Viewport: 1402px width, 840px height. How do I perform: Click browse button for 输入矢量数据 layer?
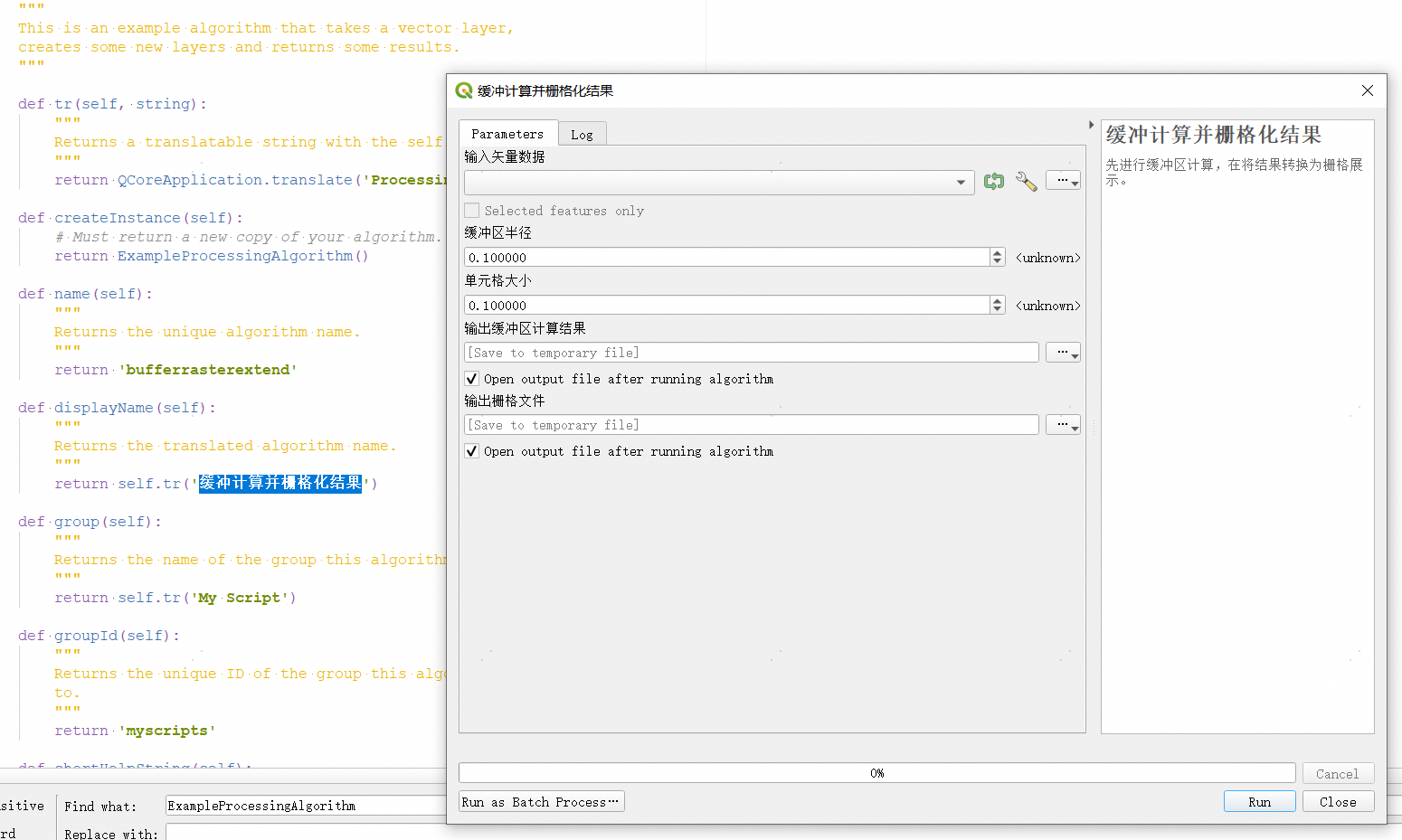tap(1063, 181)
